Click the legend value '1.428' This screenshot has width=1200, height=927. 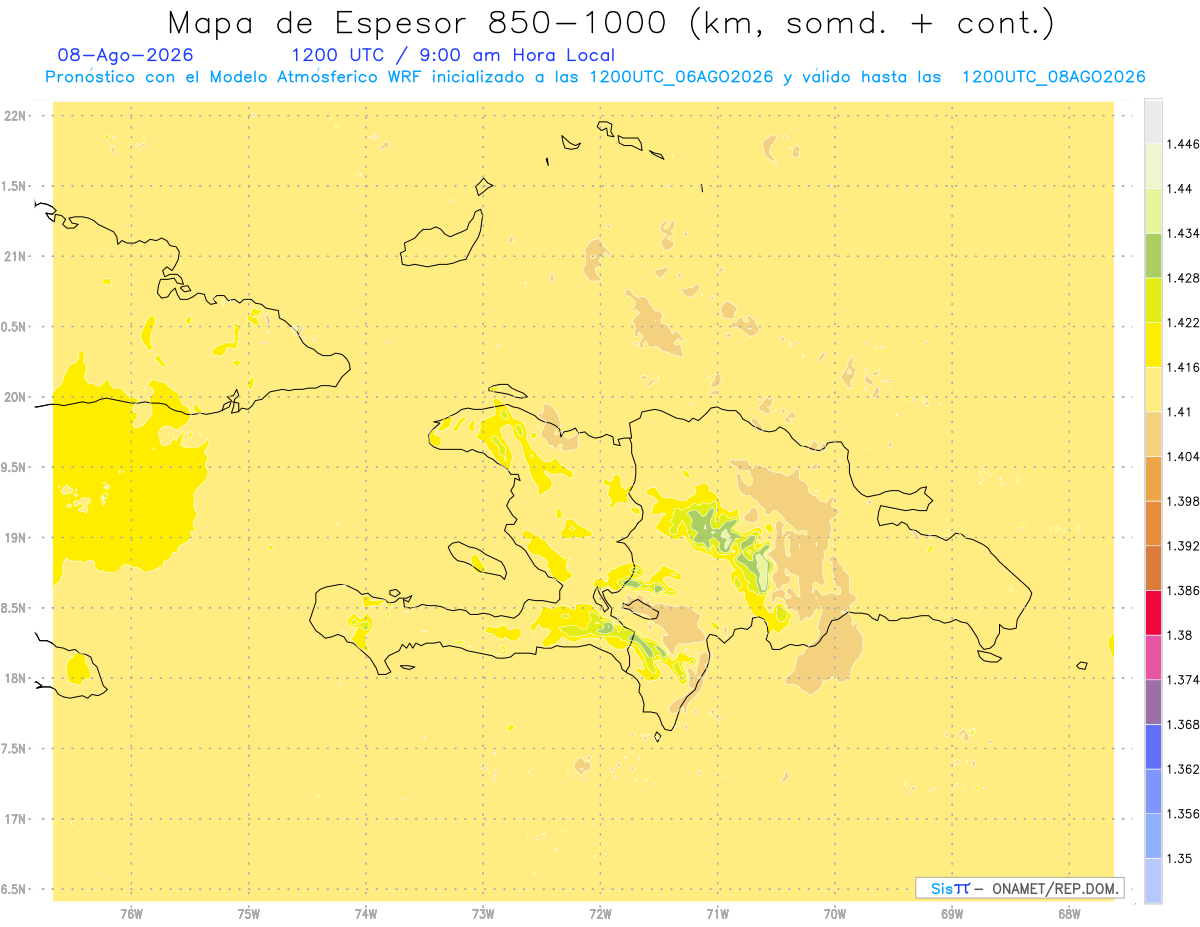(1183, 278)
